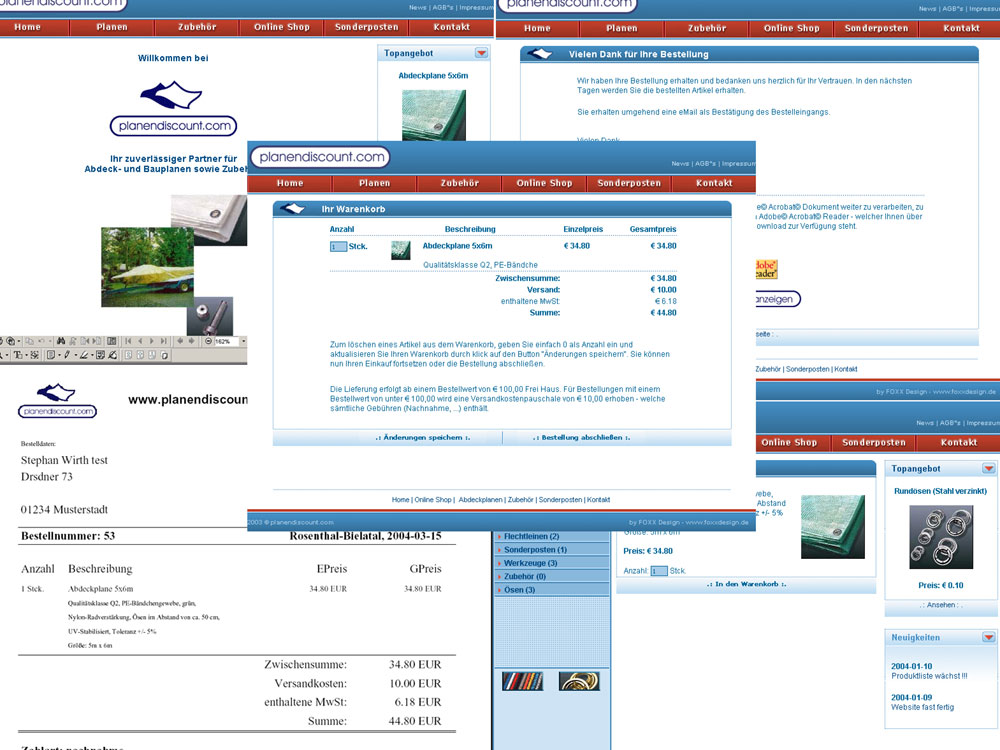Image resolution: width=1000 pixels, height=750 pixels.
Task: Click the form/stamp tool icon after highlighter
Action: [100, 355]
